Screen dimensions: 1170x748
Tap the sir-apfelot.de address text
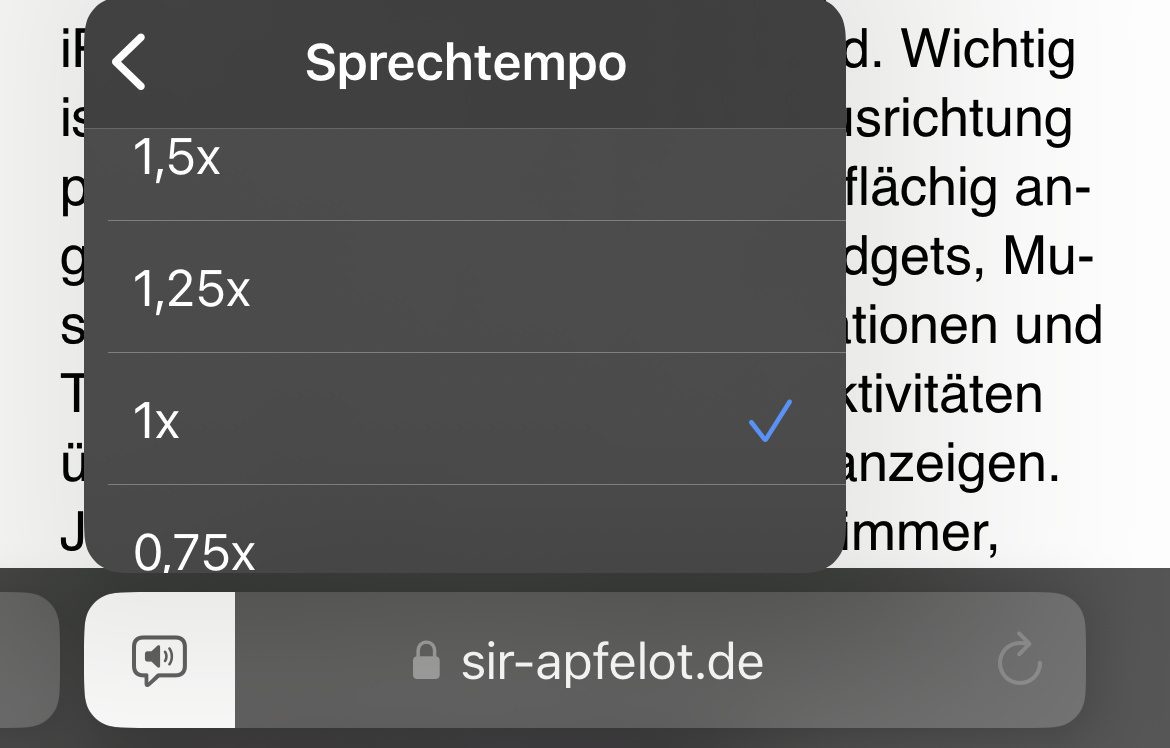(x=612, y=661)
